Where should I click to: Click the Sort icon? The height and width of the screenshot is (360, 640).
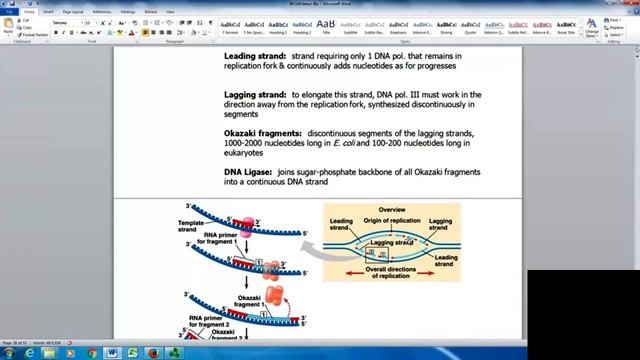coord(200,23)
